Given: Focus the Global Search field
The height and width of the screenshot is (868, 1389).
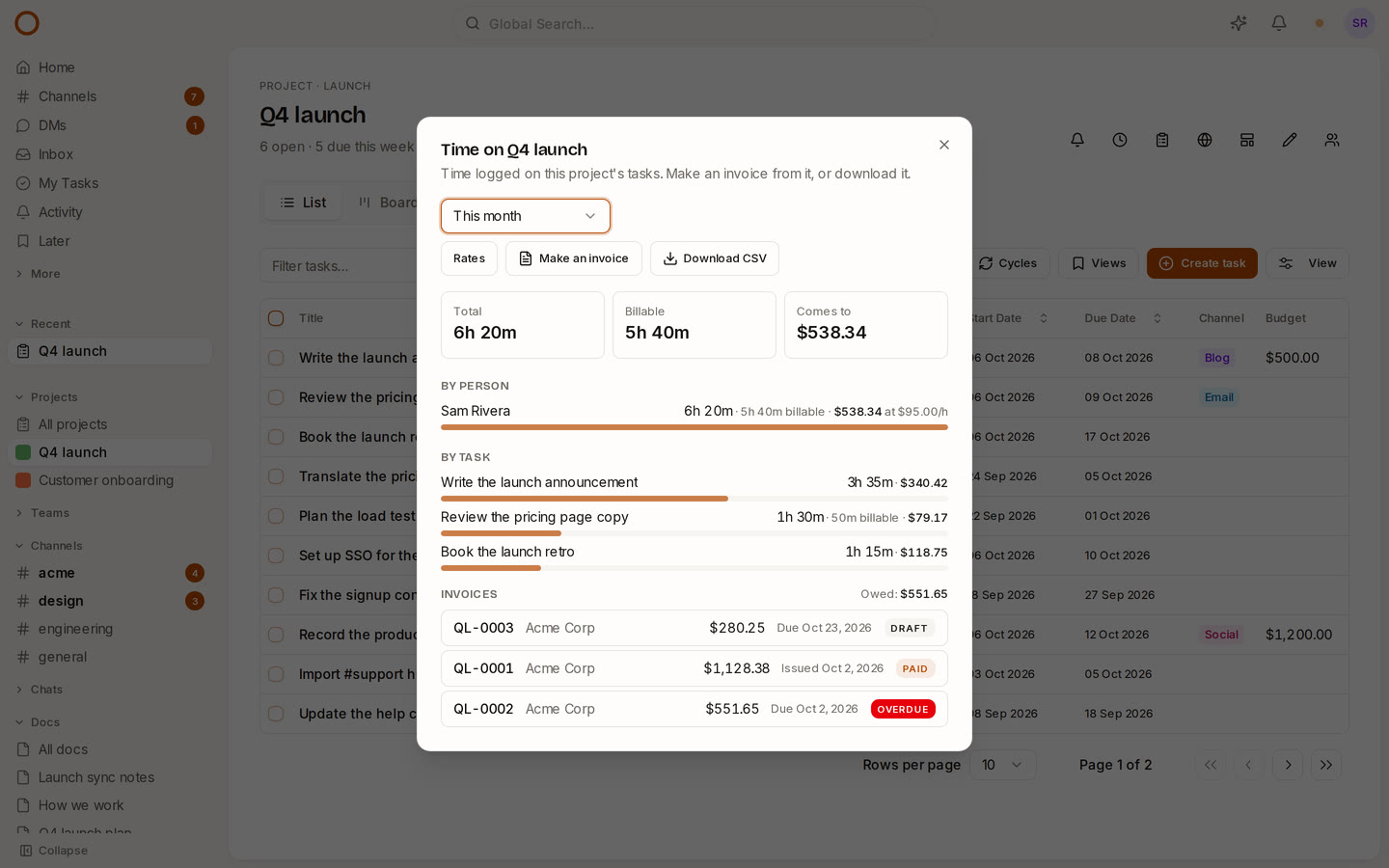Looking at the screenshot, I should point(694,23).
